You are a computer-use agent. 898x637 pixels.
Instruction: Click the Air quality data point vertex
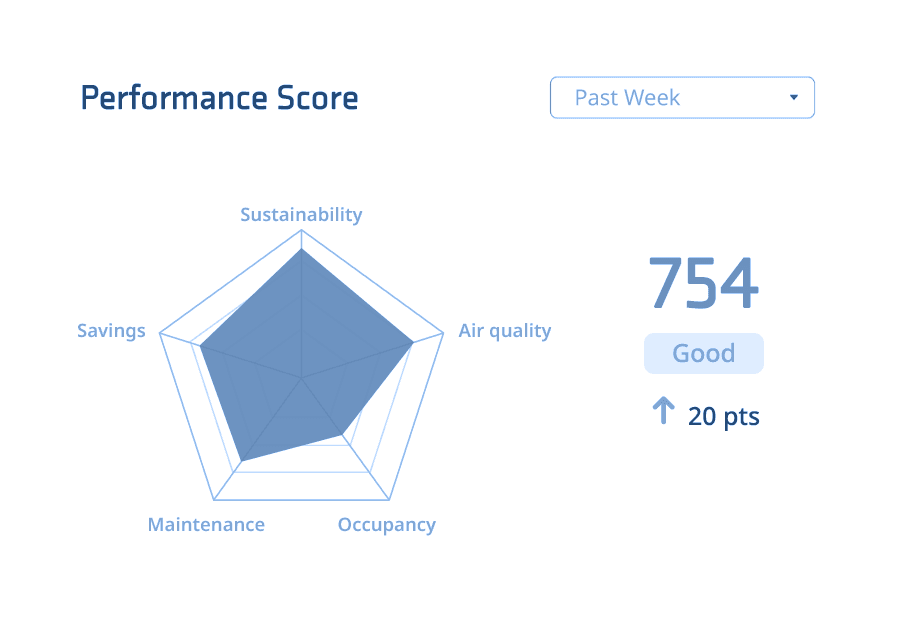[413, 343]
